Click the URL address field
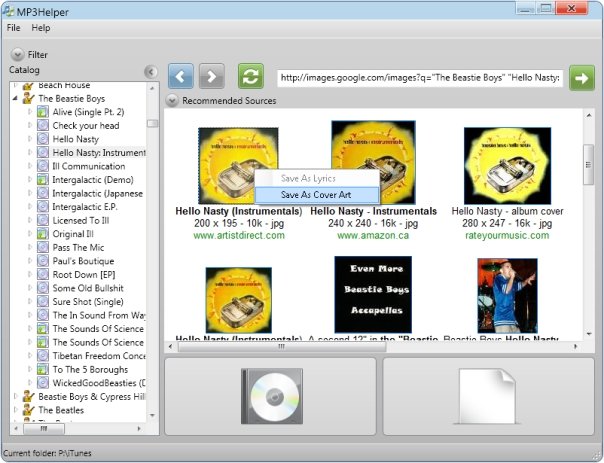604x463 pixels. click(x=420, y=78)
